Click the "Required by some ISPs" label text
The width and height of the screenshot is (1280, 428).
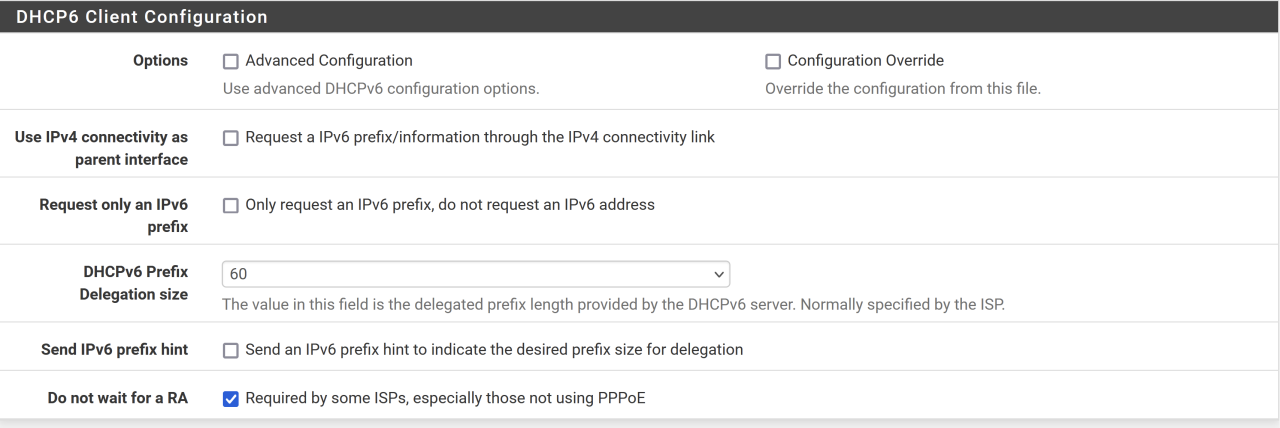click(x=446, y=399)
